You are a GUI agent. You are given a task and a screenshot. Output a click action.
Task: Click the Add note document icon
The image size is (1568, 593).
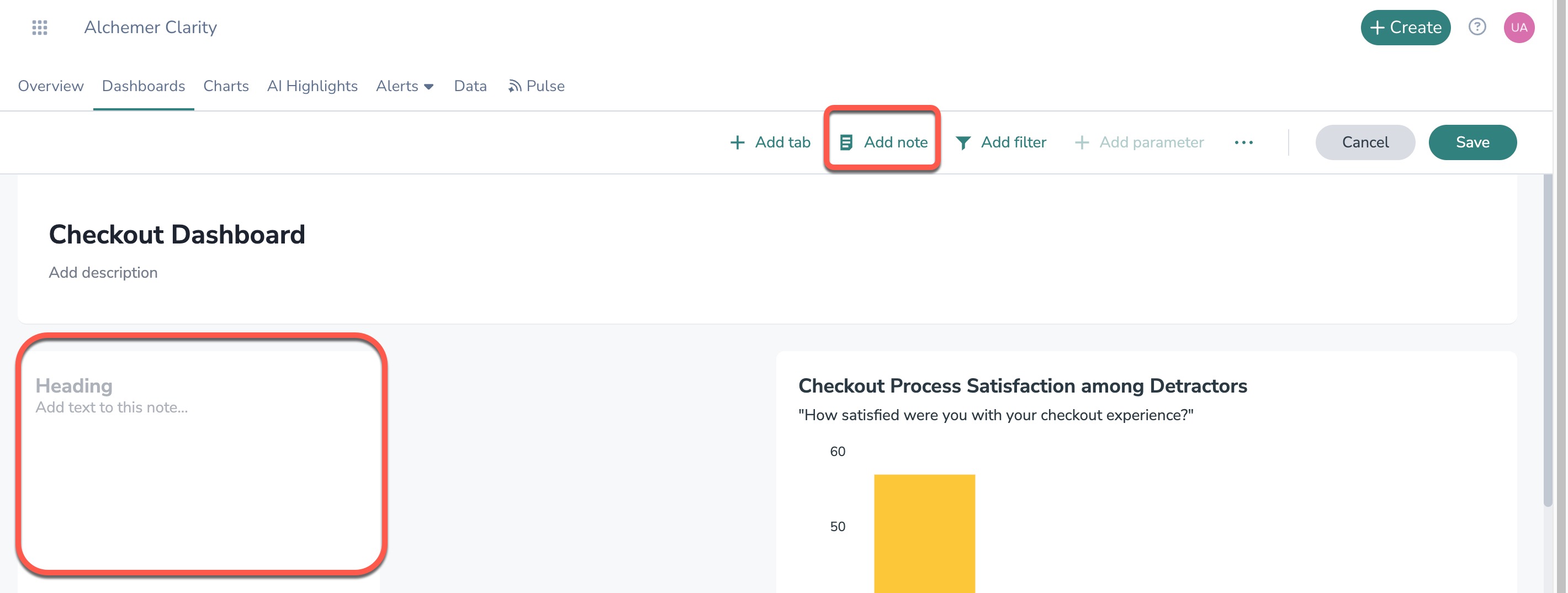coord(845,142)
